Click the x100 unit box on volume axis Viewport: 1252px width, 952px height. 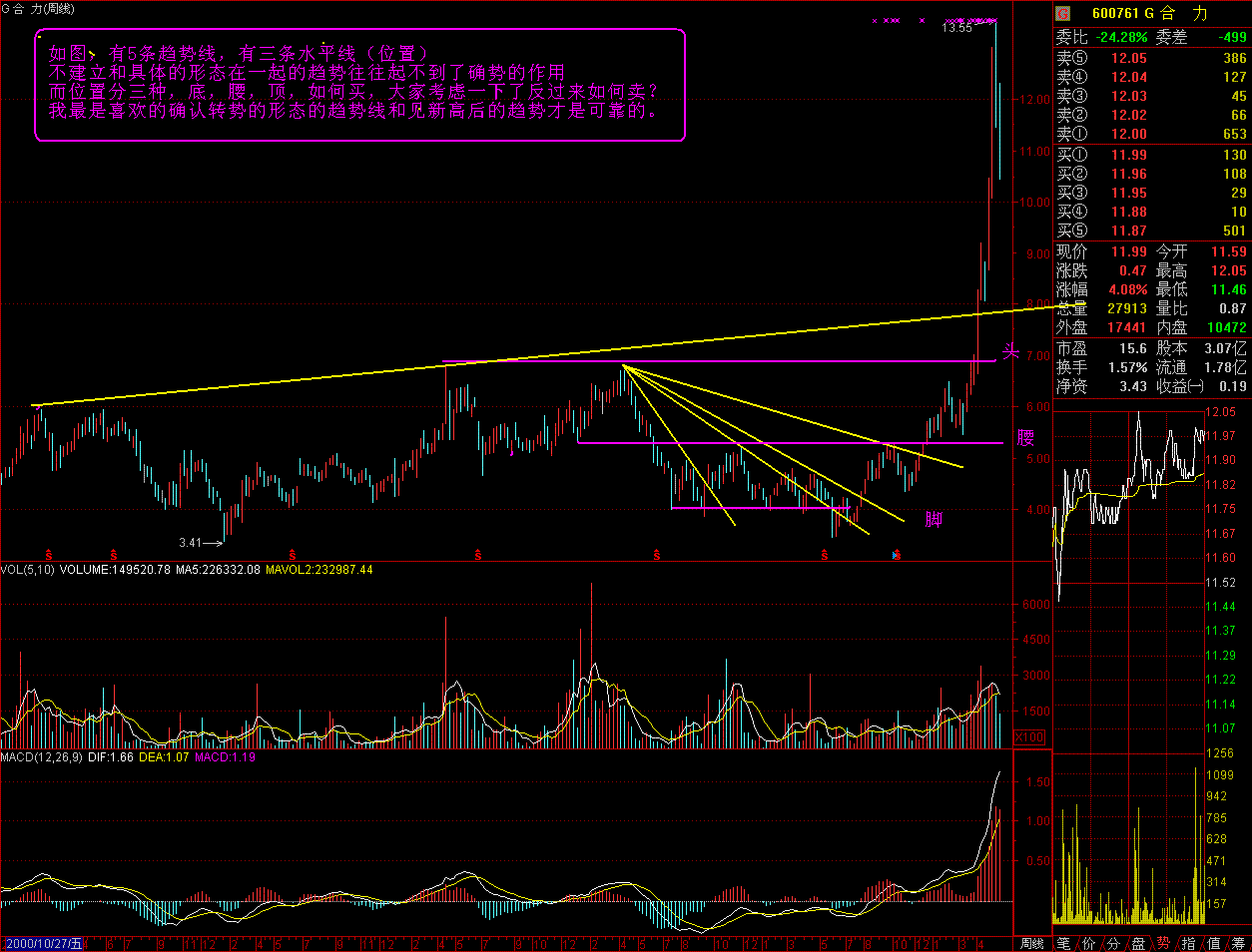tap(1029, 737)
